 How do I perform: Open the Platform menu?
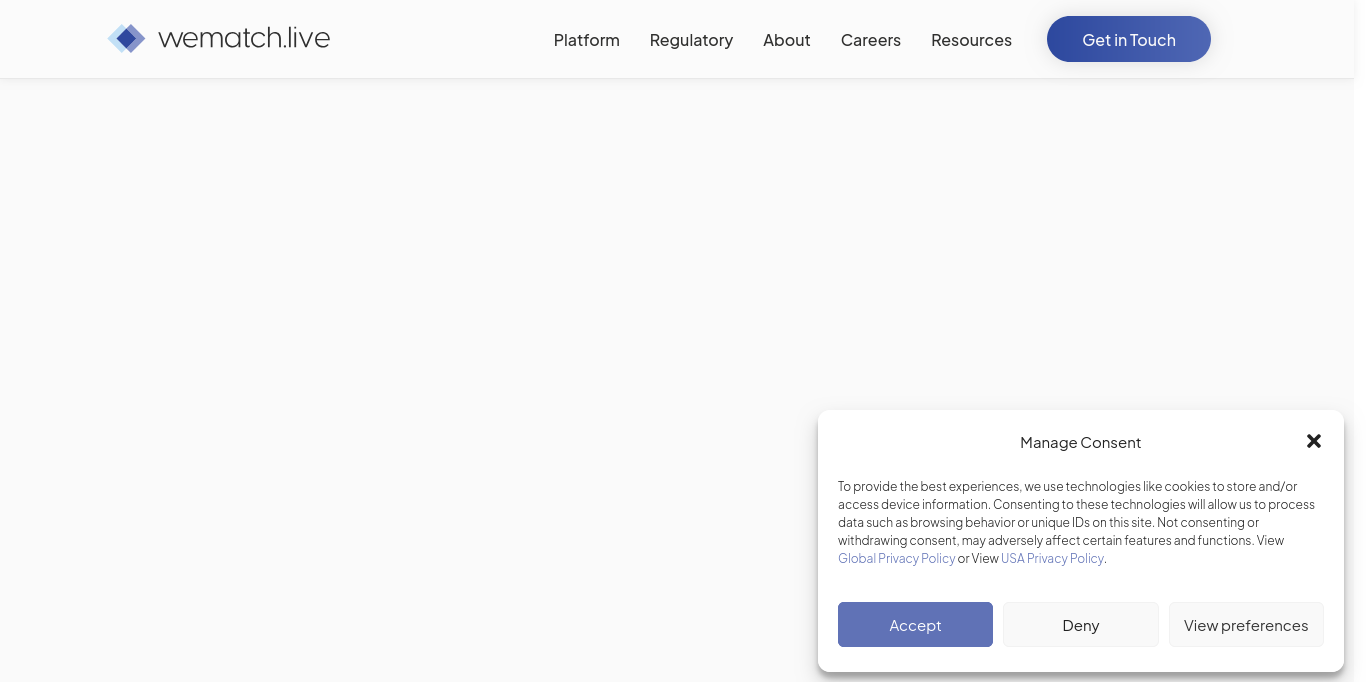587,40
